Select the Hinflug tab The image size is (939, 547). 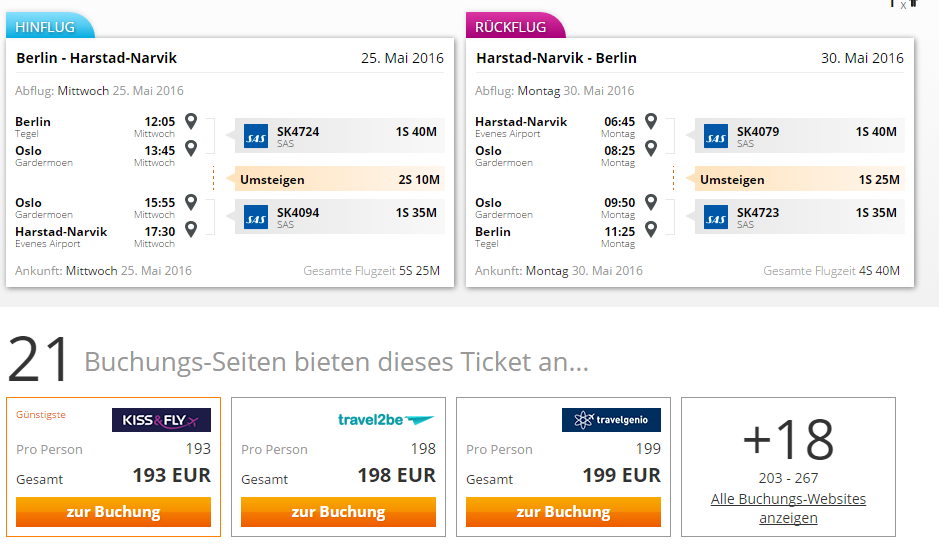click(49, 26)
